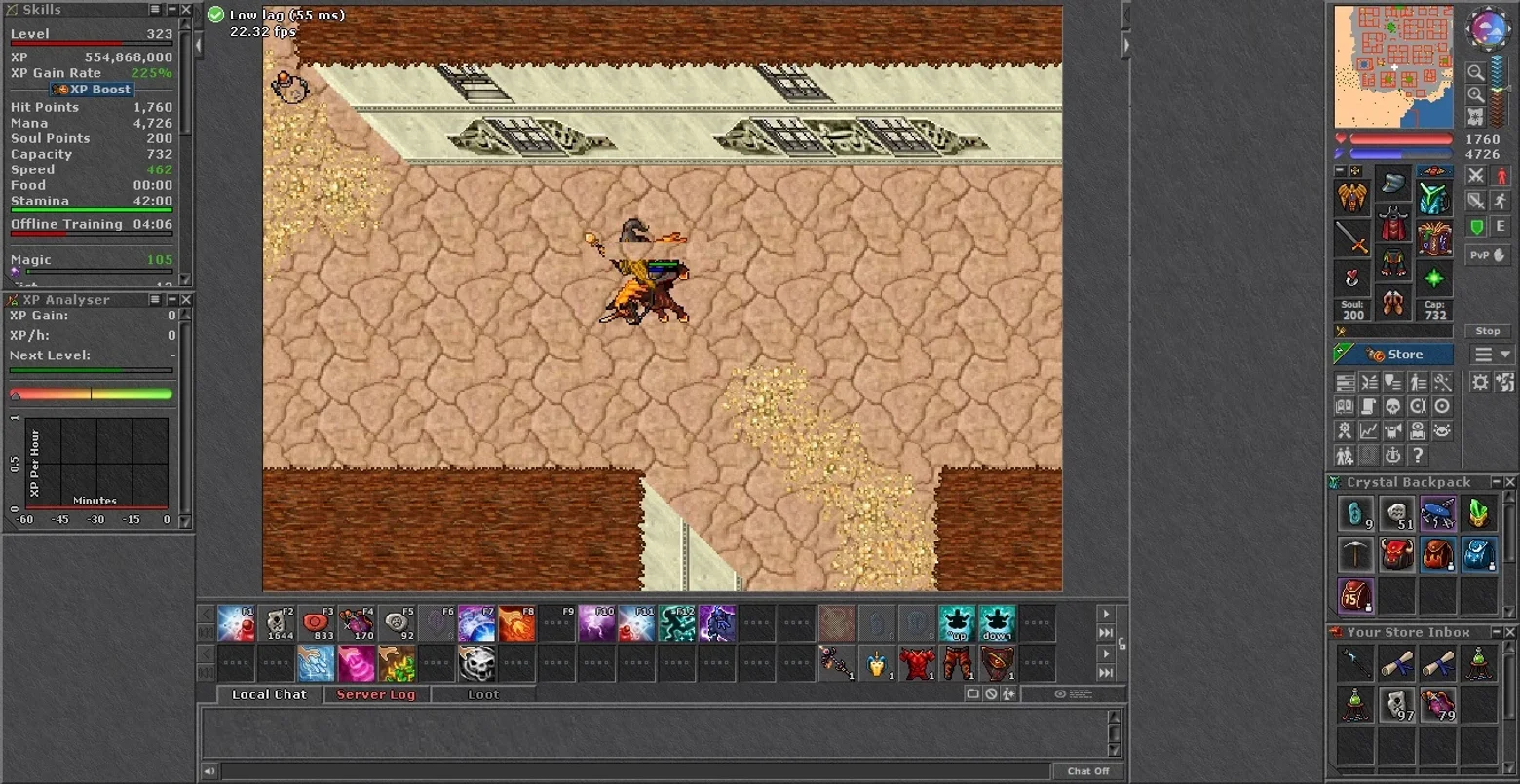Activate the 'down' levitate action button
1520x784 pixels.
pos(997,623)
